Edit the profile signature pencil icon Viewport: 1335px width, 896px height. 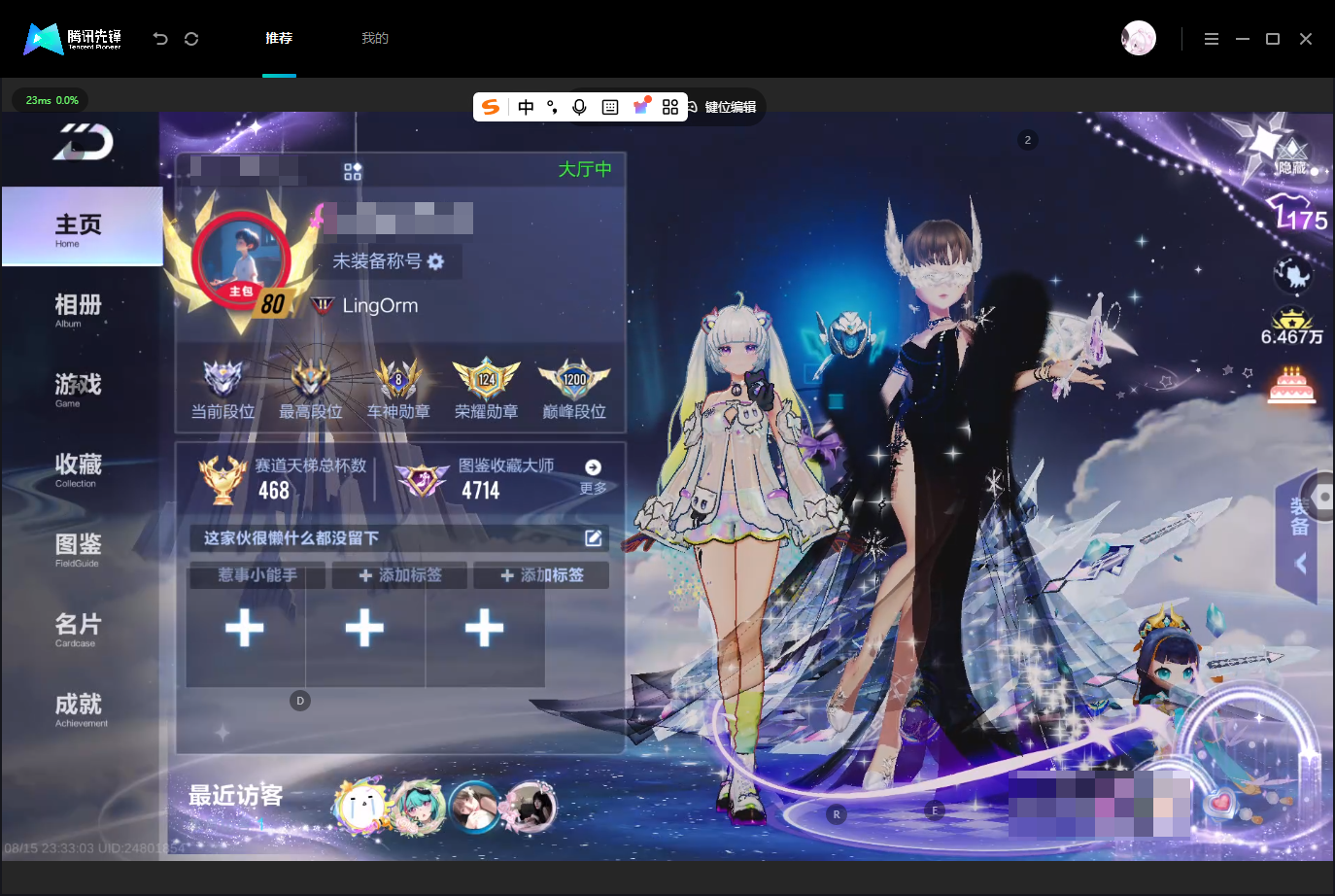(x=594, y=537)
